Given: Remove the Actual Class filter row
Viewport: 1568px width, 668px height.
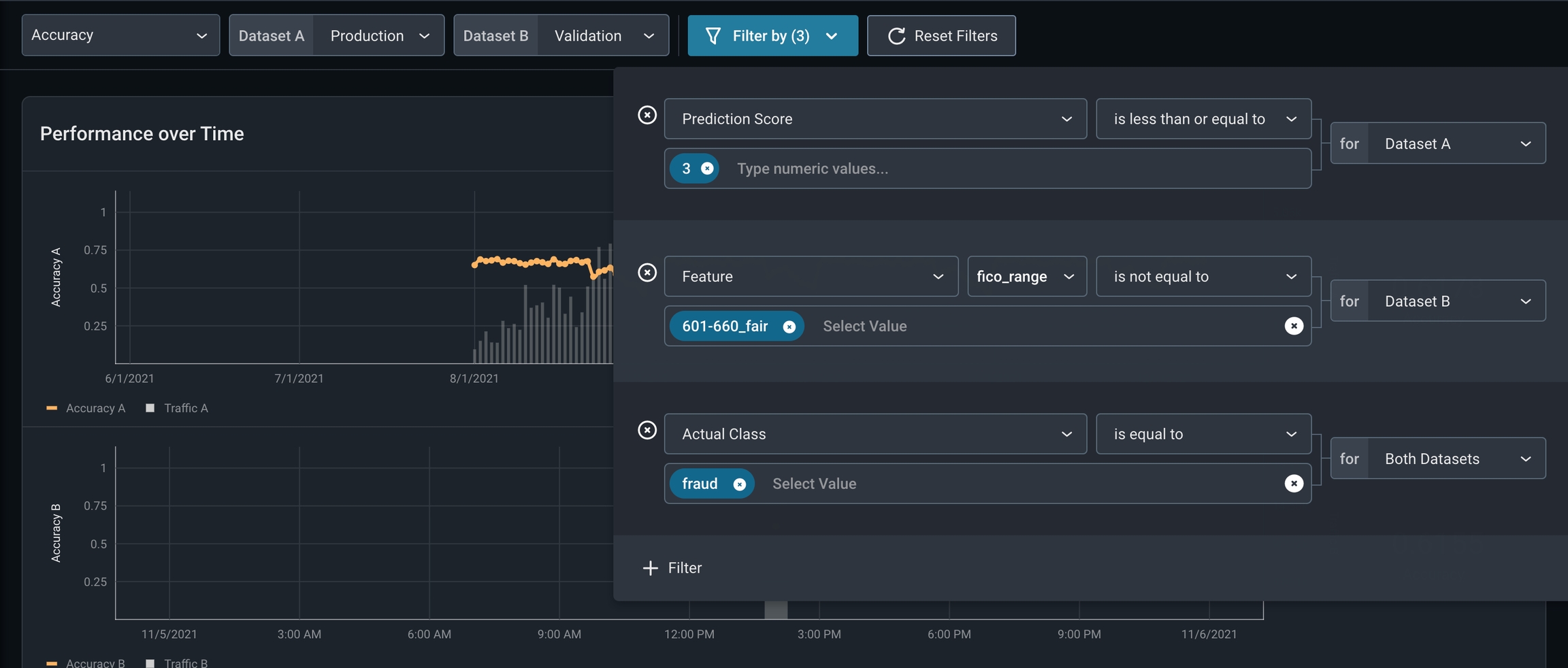Looking at the screenshot, I should point(647,430).
